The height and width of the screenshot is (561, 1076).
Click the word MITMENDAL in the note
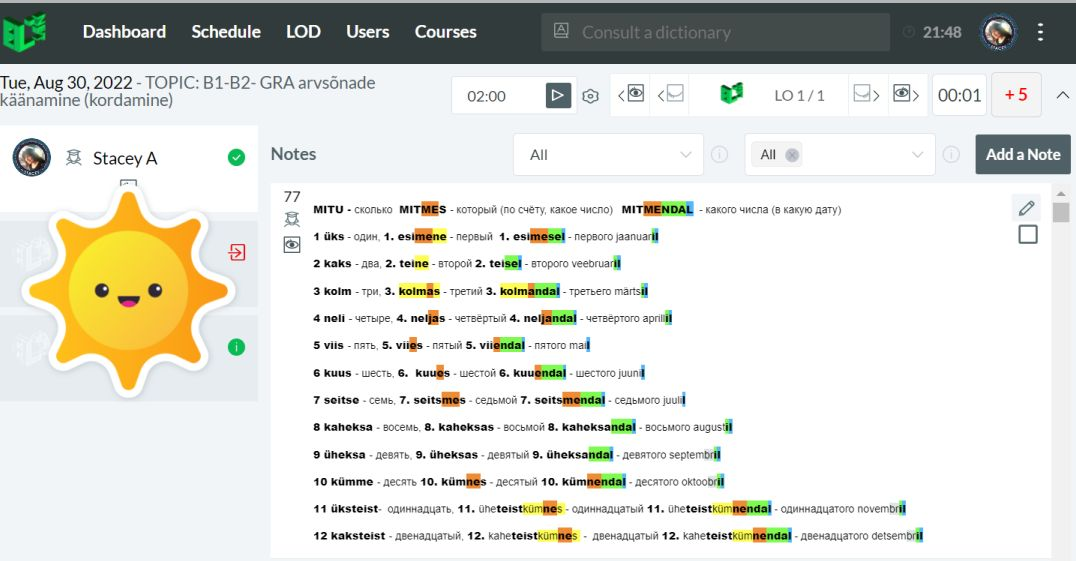click(657, 209)
